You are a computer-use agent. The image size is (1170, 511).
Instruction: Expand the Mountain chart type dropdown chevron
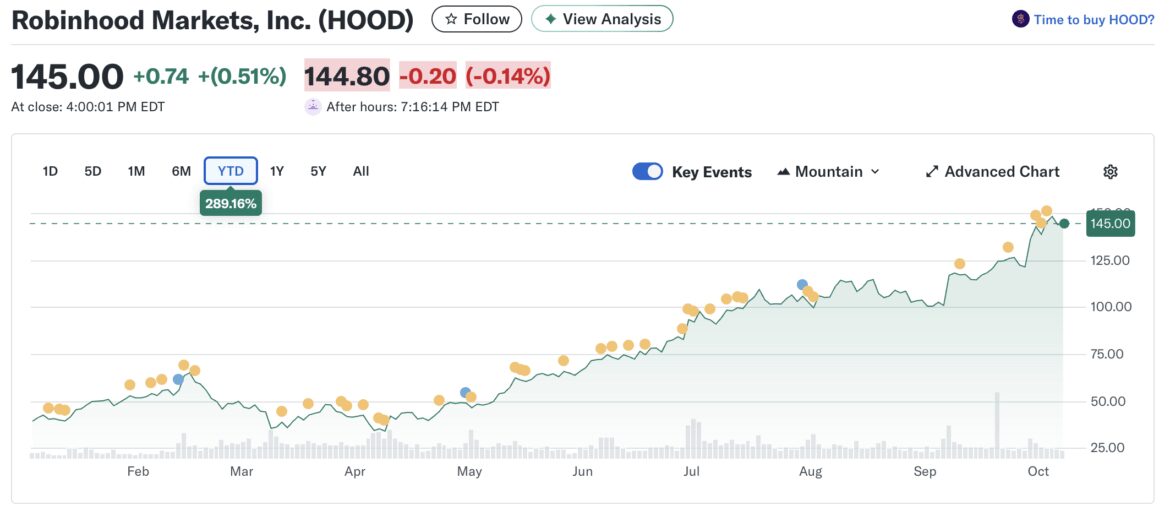pyautogui.click(x=875, y=172)
